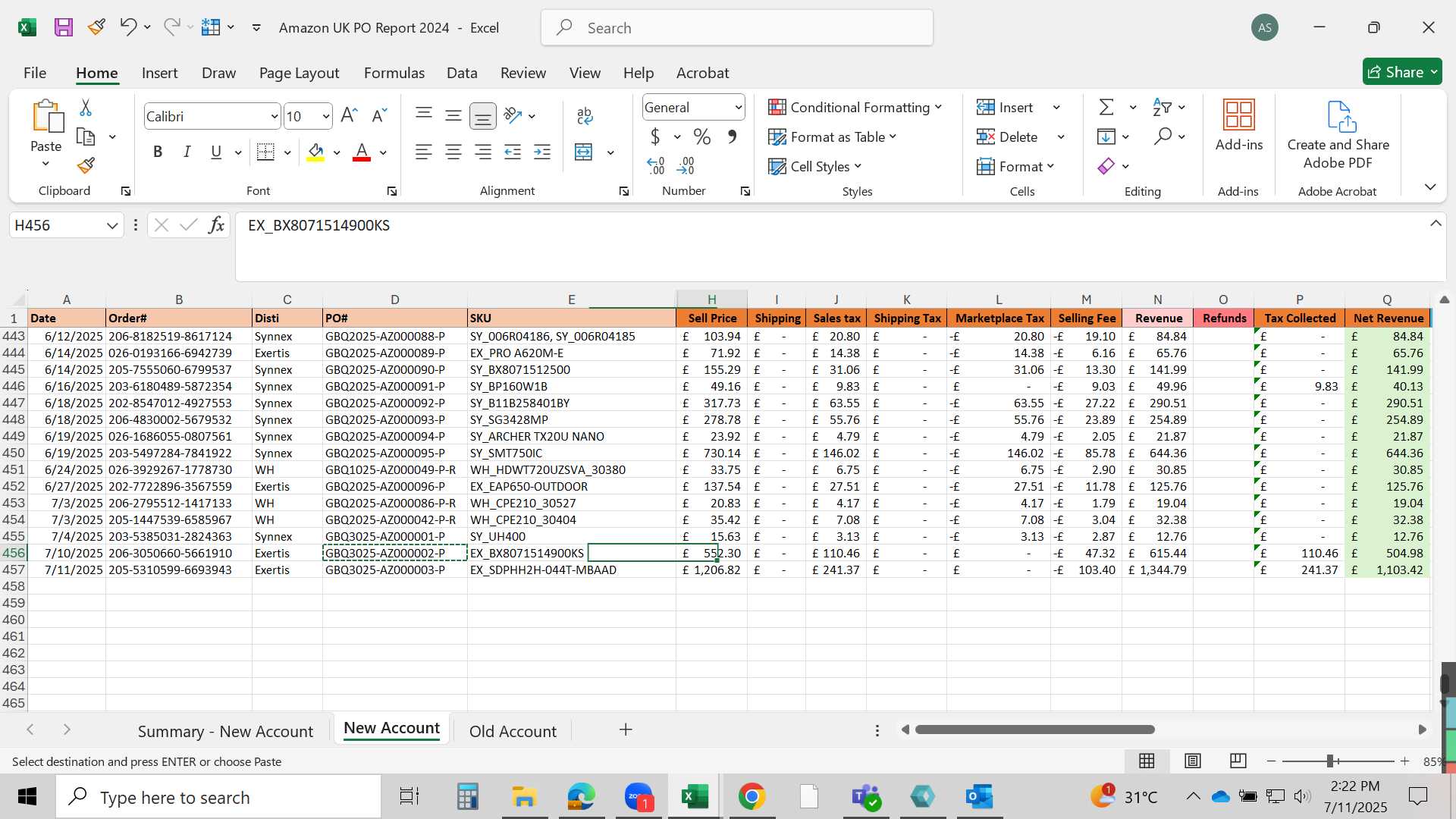Collapse the ribbon using bottom-right chevron
The width and height of the screenshot is (1456, 819).
[1430, 187]
